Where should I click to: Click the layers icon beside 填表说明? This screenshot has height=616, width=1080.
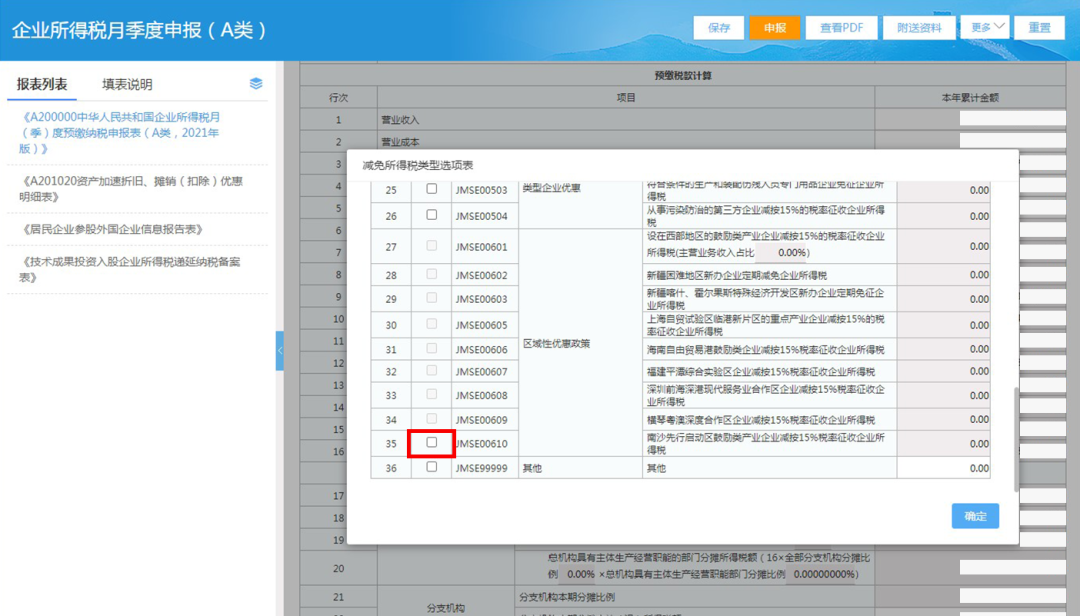pyautogui.click(x=256, y=83)
